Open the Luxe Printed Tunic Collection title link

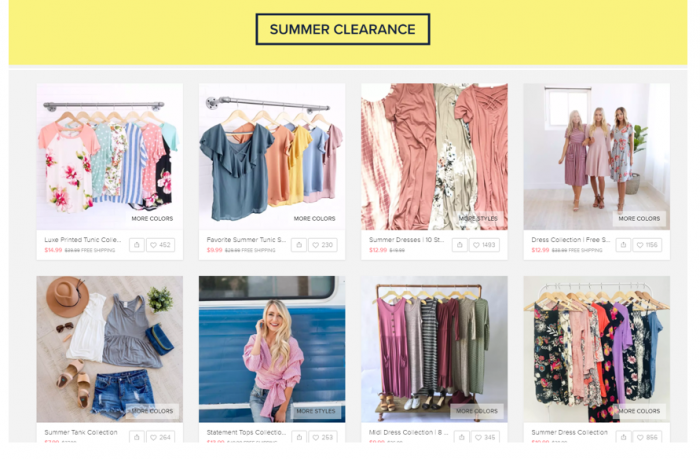click(83, 240)
